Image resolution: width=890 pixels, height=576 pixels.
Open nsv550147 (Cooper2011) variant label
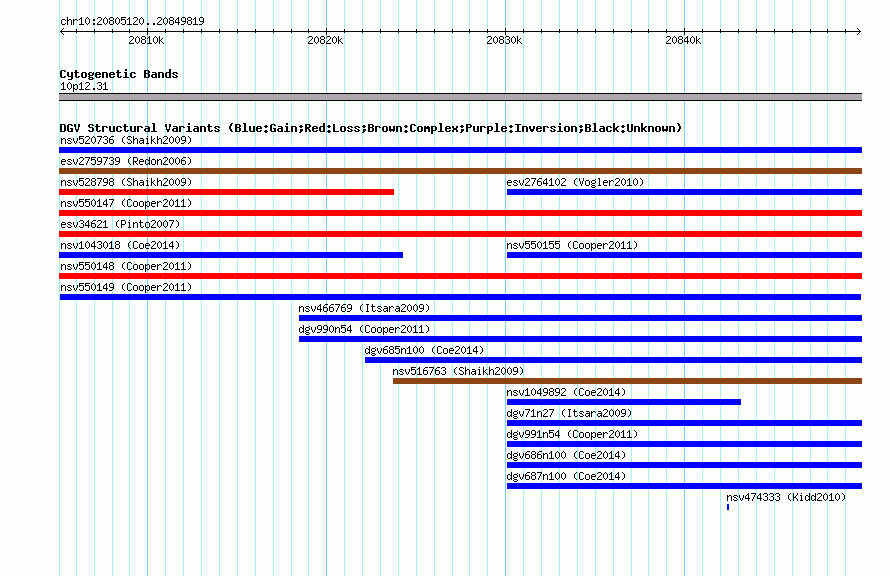point(126,203)
